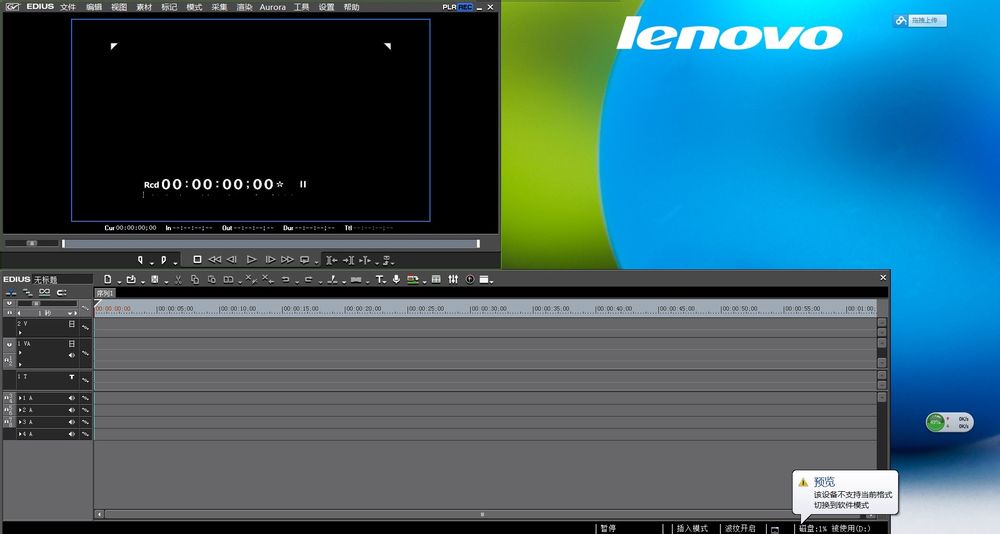Click the Save project icon

click(154, 279)
